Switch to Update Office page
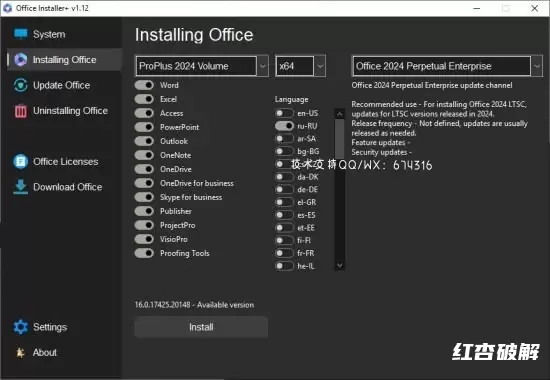Viewport: 550px width, 380px height. [65, 85]
